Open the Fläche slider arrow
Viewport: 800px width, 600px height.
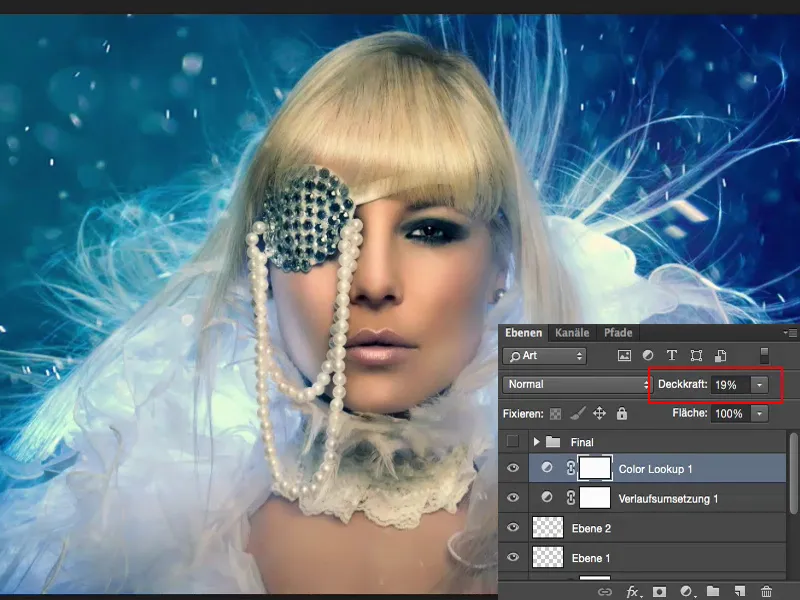pyautogui.click(x=759, y=413)
